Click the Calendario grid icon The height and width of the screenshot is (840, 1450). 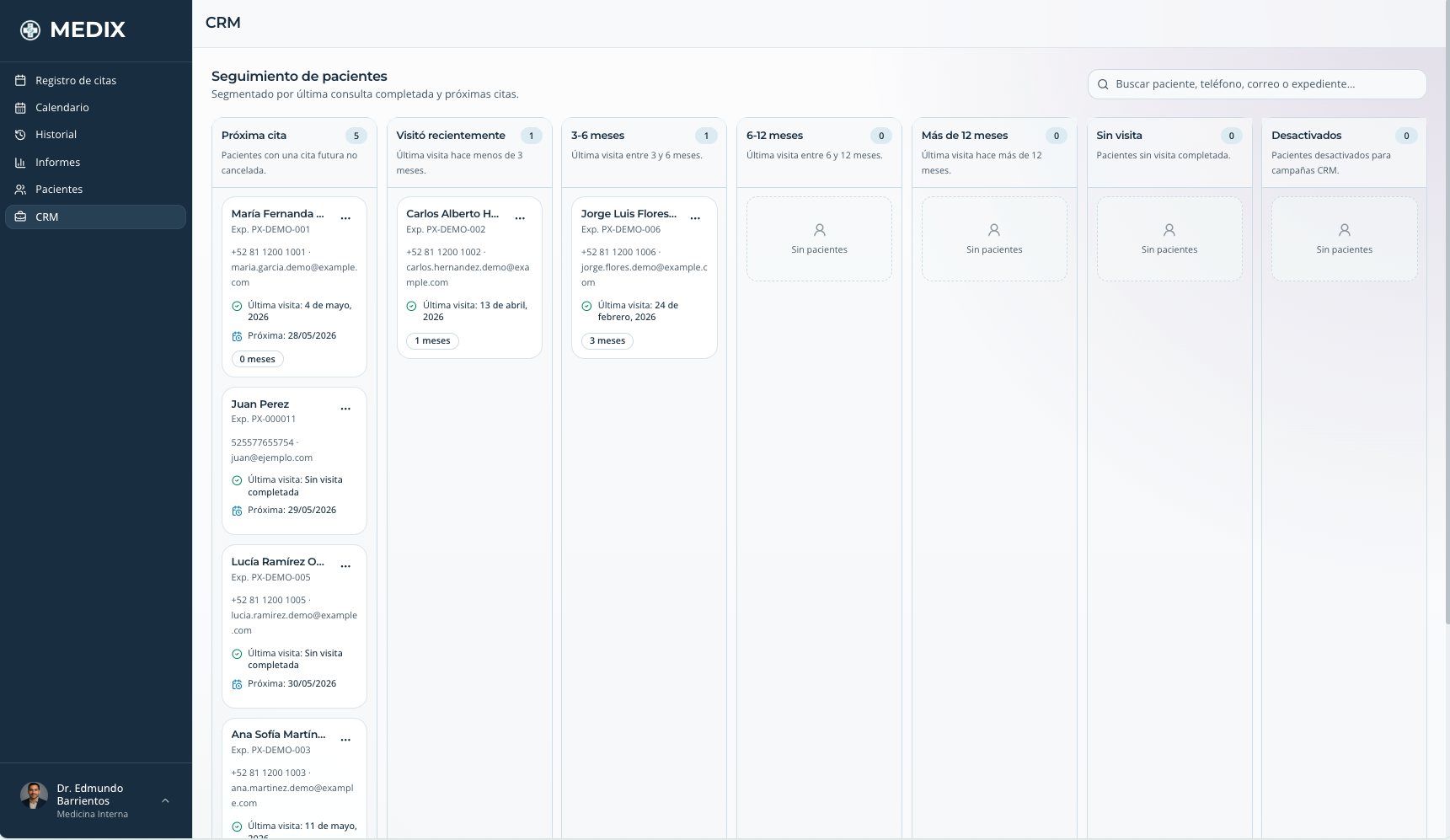20,108
